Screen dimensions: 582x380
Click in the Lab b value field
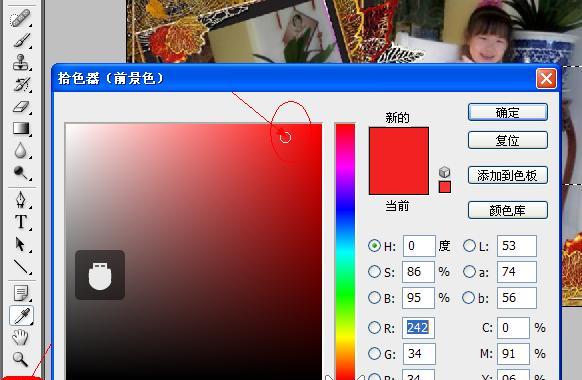click(x=517, y=298)
